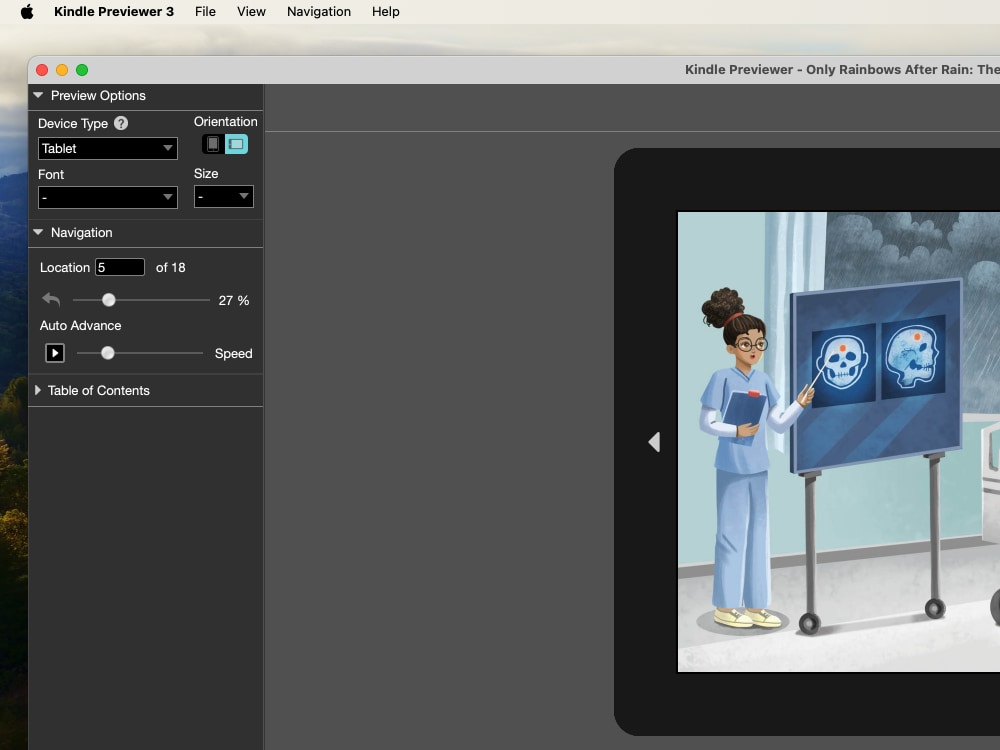Open the View menu
Image resolution: width=1000 pixels, height=750 pixels.
[251, 11]
